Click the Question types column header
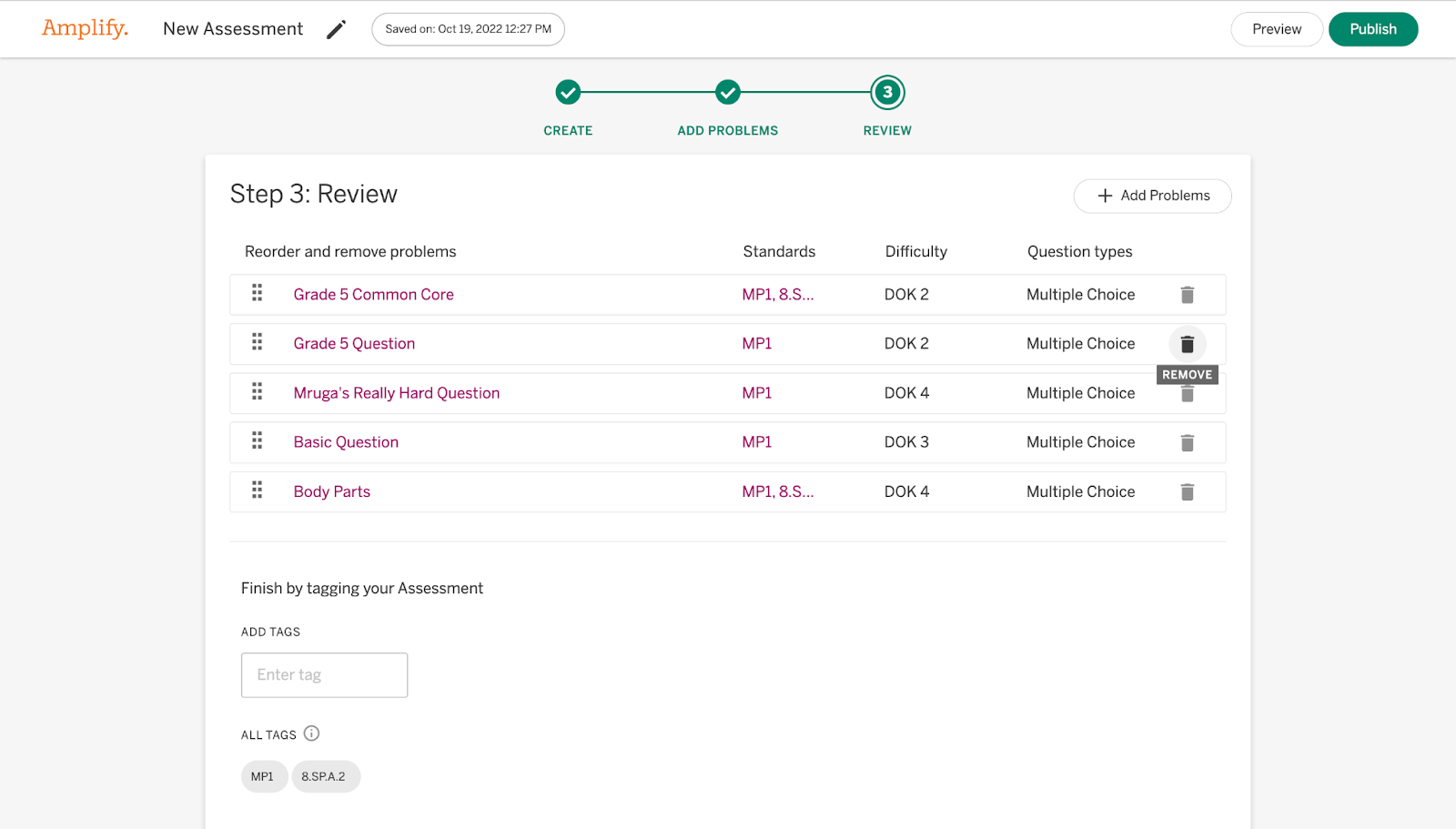The image size is (1456, 829). tap(1080, 252)
